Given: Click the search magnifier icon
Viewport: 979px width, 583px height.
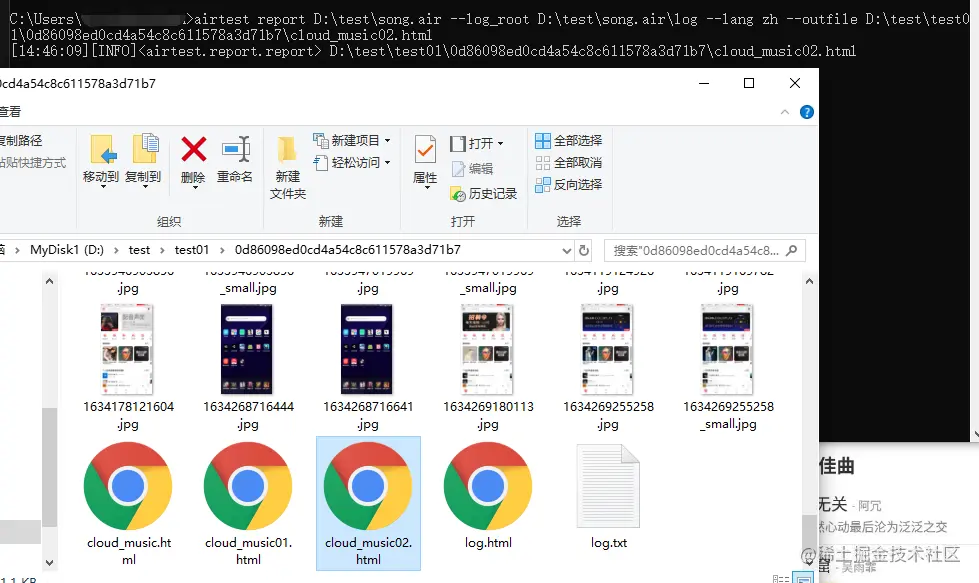Looking at the screenshot, I should click(x=792, y=251).
